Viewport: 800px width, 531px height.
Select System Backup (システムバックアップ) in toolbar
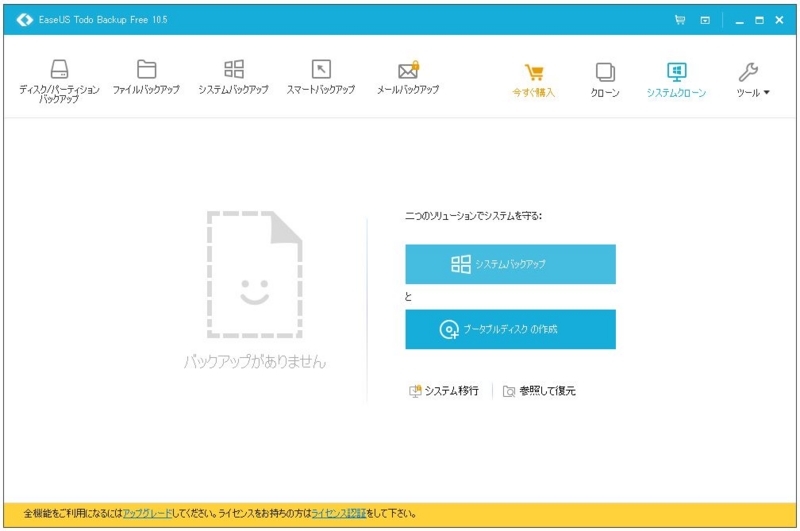234,77
